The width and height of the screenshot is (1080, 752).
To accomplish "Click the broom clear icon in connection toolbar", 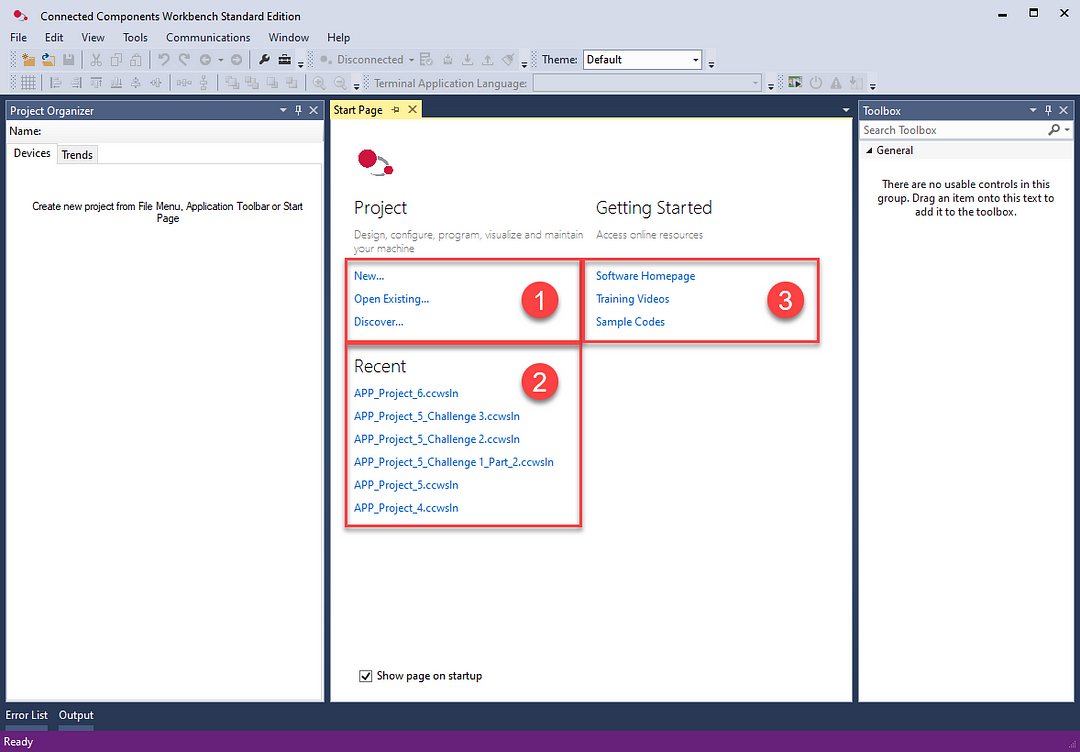I will [508, 60].
